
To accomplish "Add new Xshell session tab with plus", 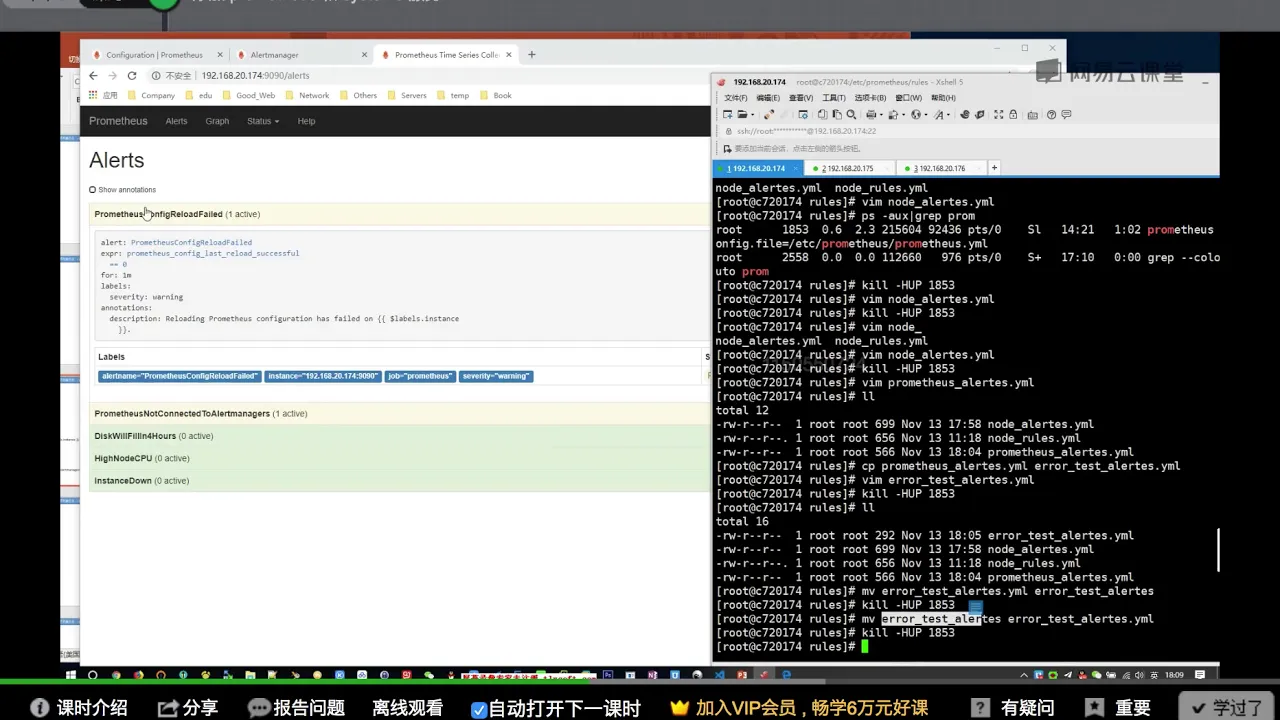I will coord(994,168).
